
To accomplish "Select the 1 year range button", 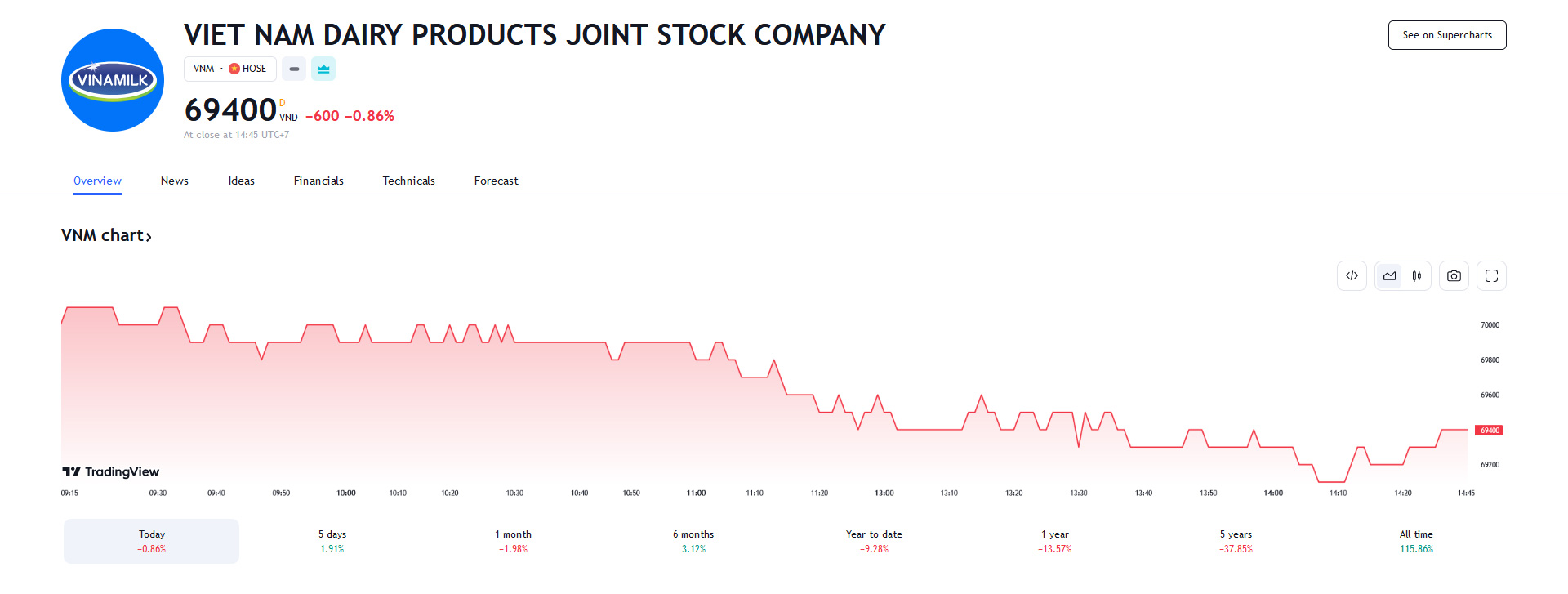I will pyautogui.click(x=1054, y=541).
